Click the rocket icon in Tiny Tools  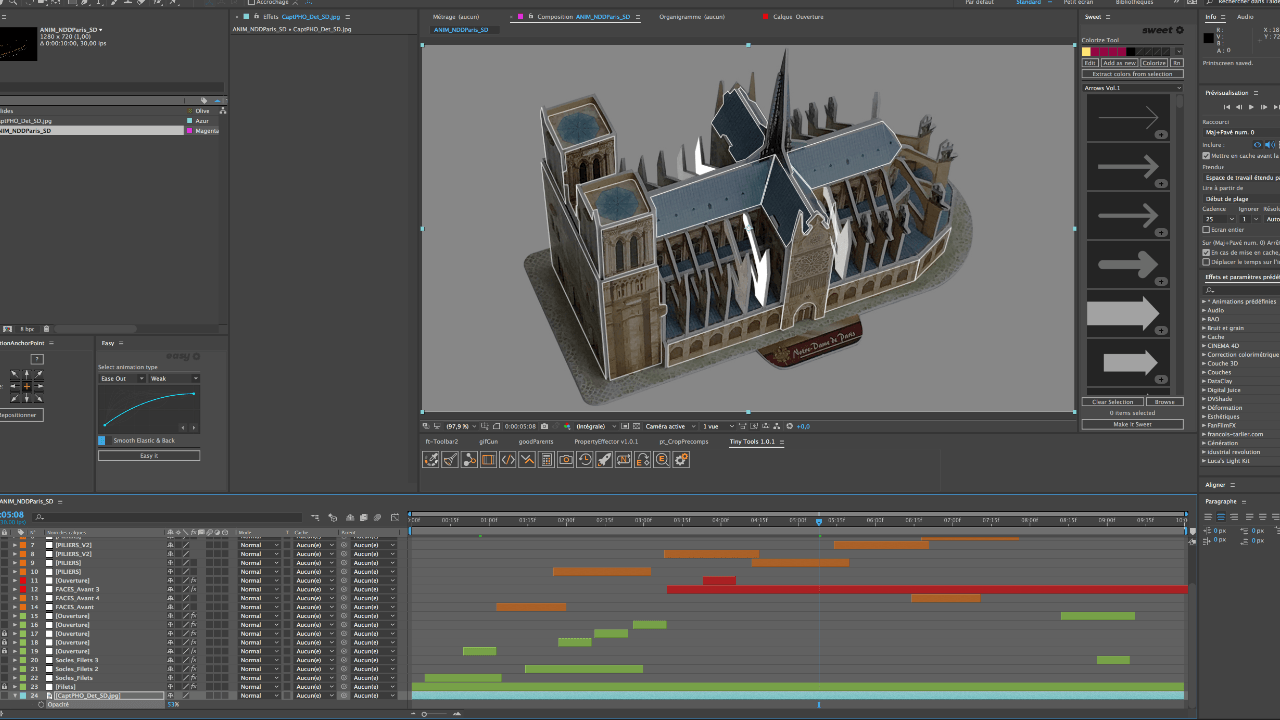point(604,459)
